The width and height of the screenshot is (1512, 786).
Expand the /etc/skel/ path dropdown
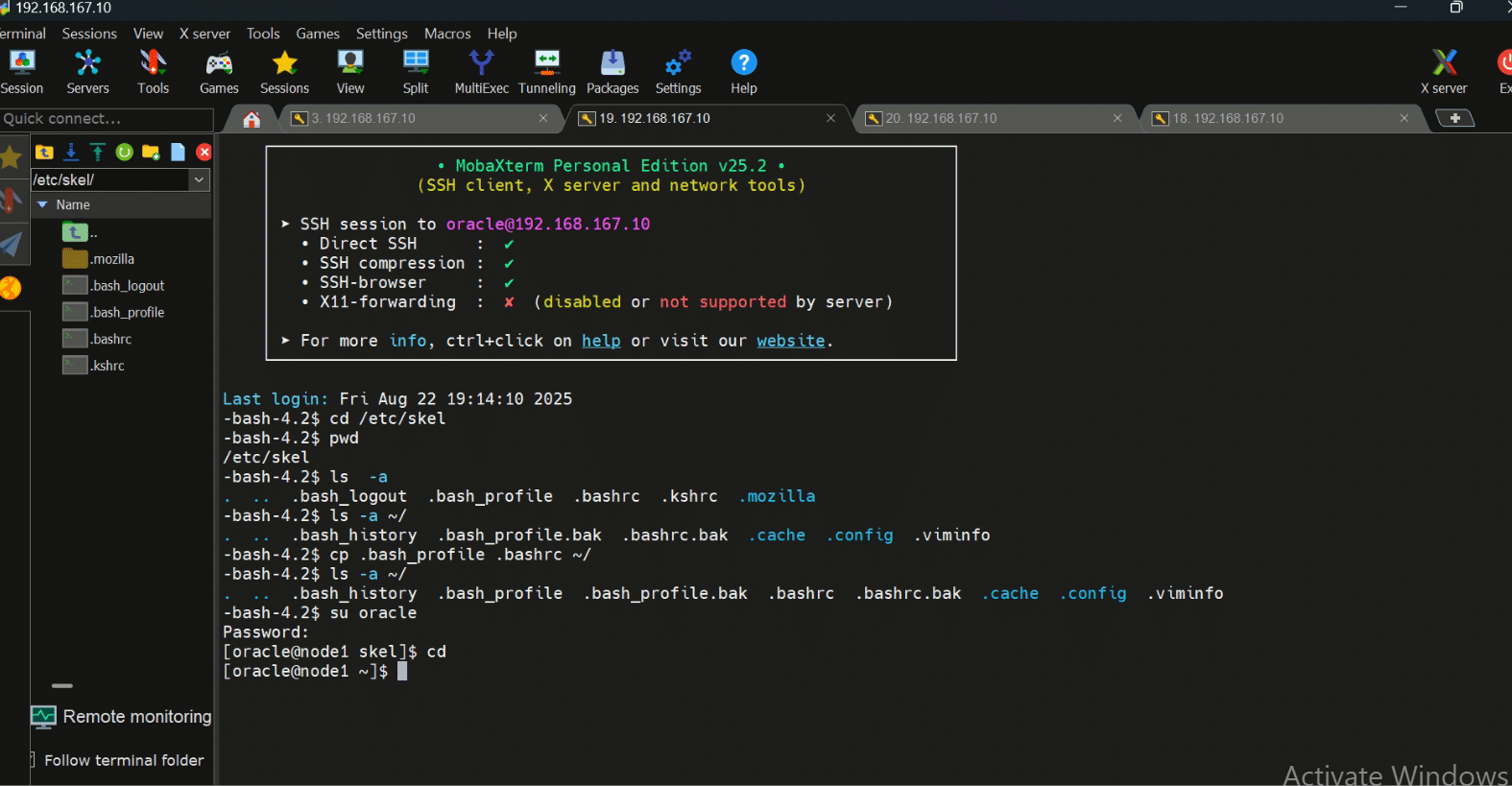[x=199, y=179]
